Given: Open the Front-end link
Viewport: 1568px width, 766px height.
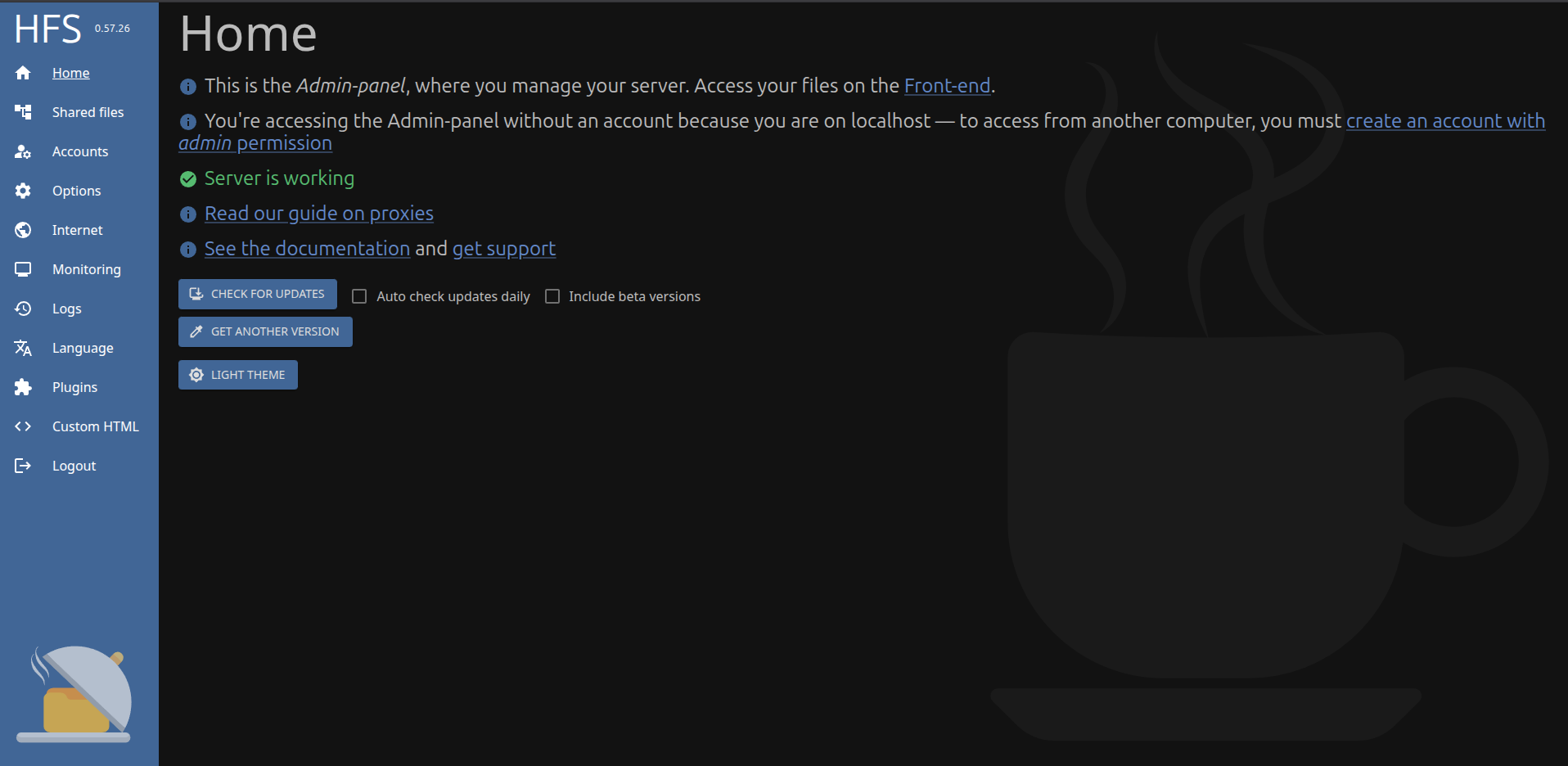Looking at the screenshot, I should pyautogui.click(x=947, y=86).
